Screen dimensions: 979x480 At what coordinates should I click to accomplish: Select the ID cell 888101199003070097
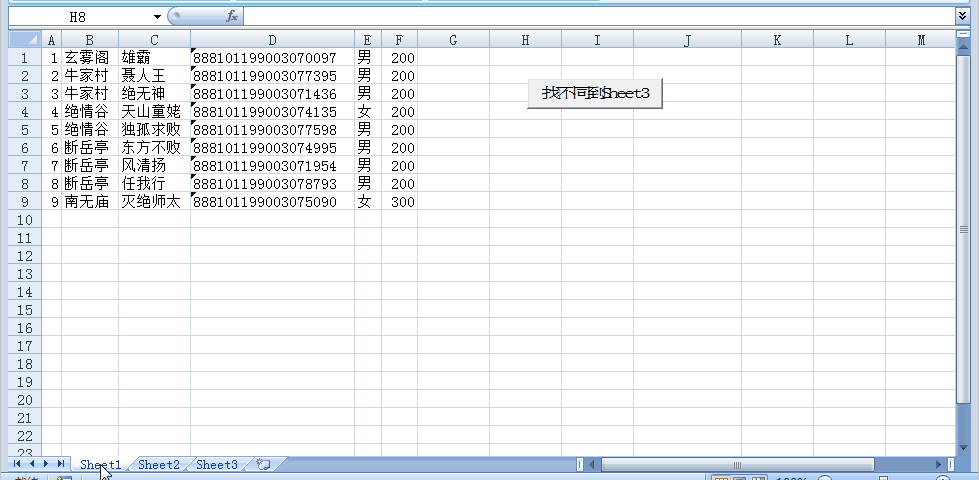tap(272, 58)
